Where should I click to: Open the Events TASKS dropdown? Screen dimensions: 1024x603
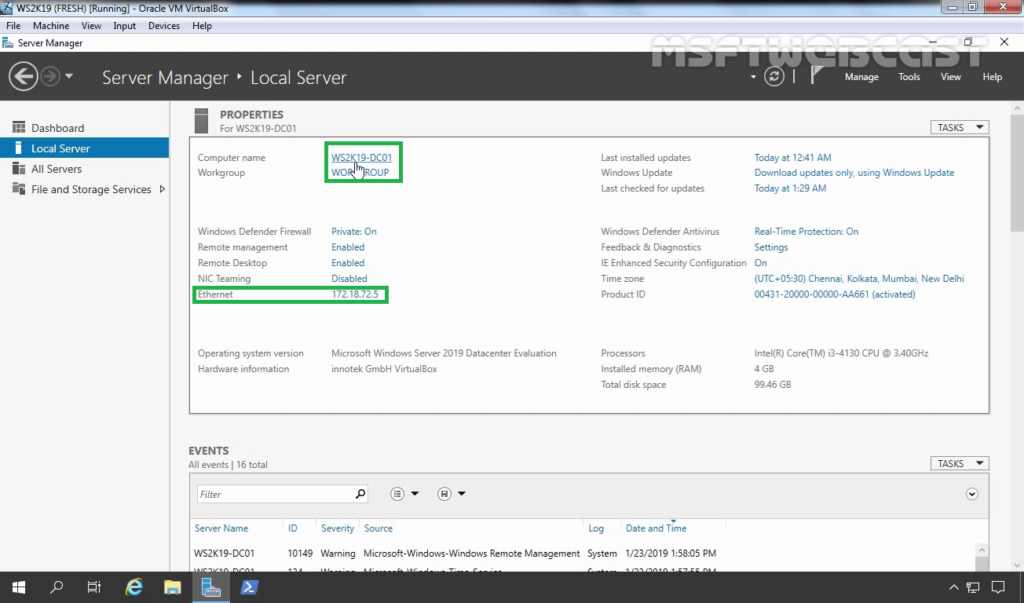tap(959, 463)
